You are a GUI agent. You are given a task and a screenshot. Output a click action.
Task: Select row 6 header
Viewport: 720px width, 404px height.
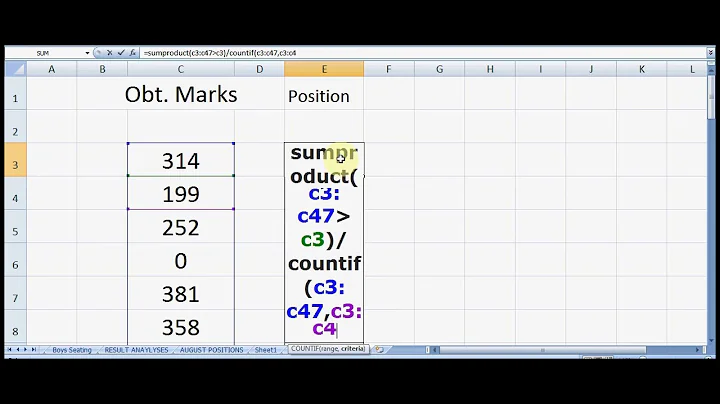pos(16,260)
